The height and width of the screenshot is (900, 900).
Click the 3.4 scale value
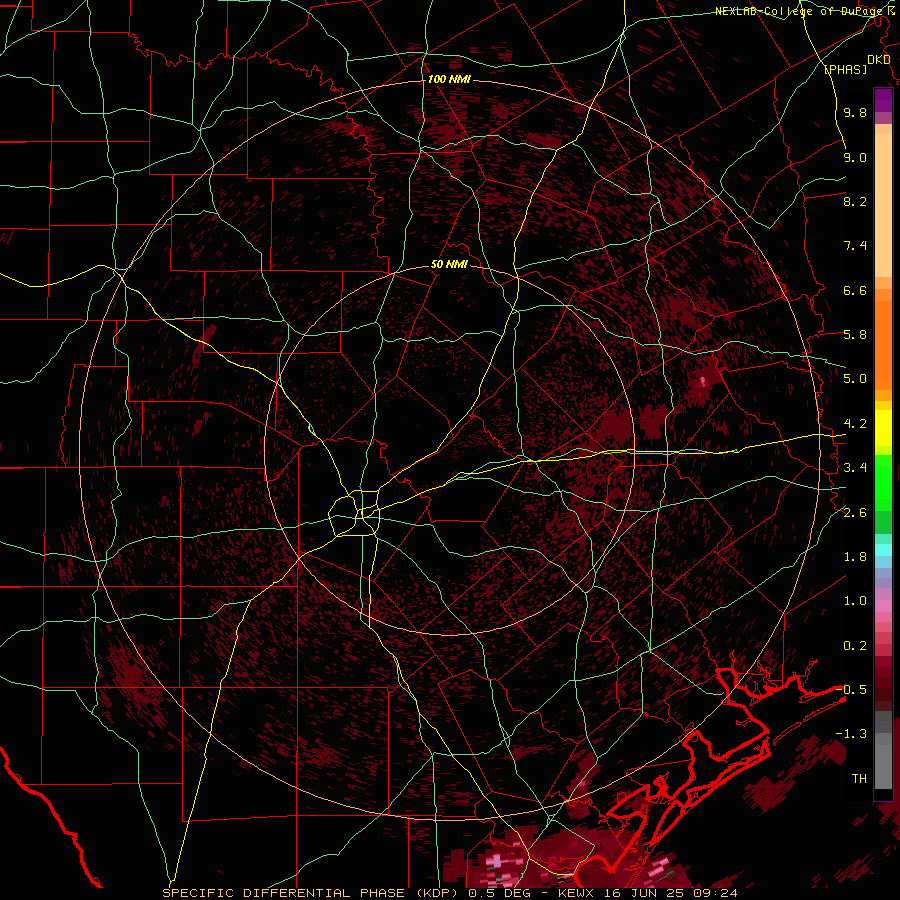click(x=855, y=468)
